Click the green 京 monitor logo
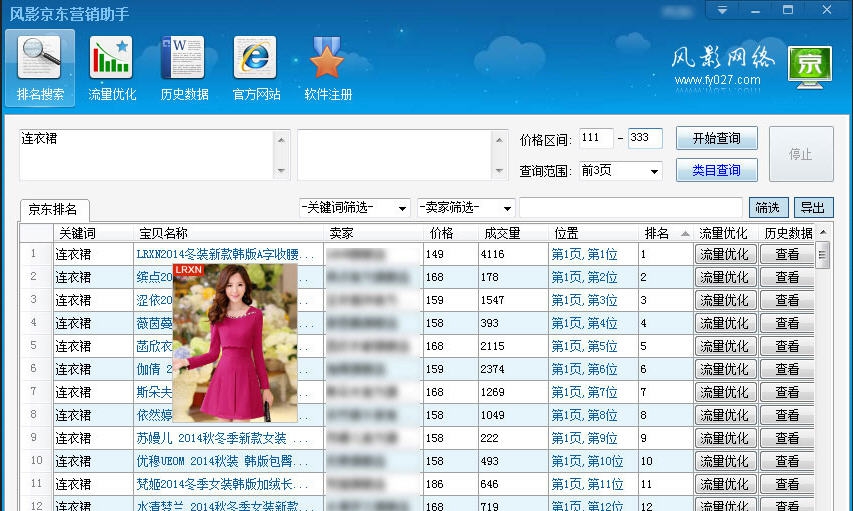 809,67
